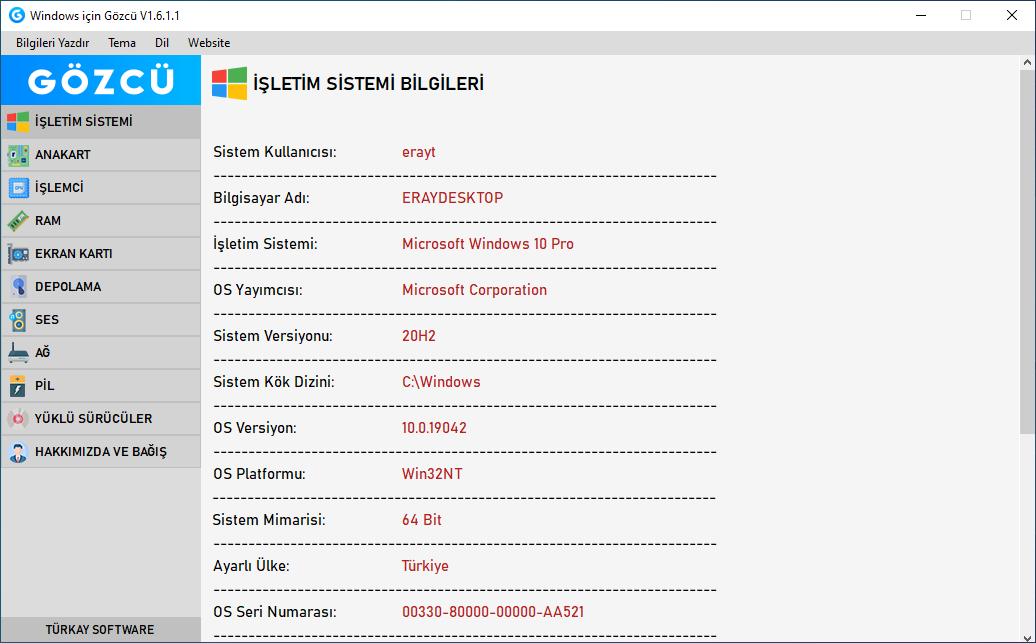The height and width of the screenshot is (643, 1036).
Task: Click the OS Seri Numarası label
Action: tap(275, 612)
